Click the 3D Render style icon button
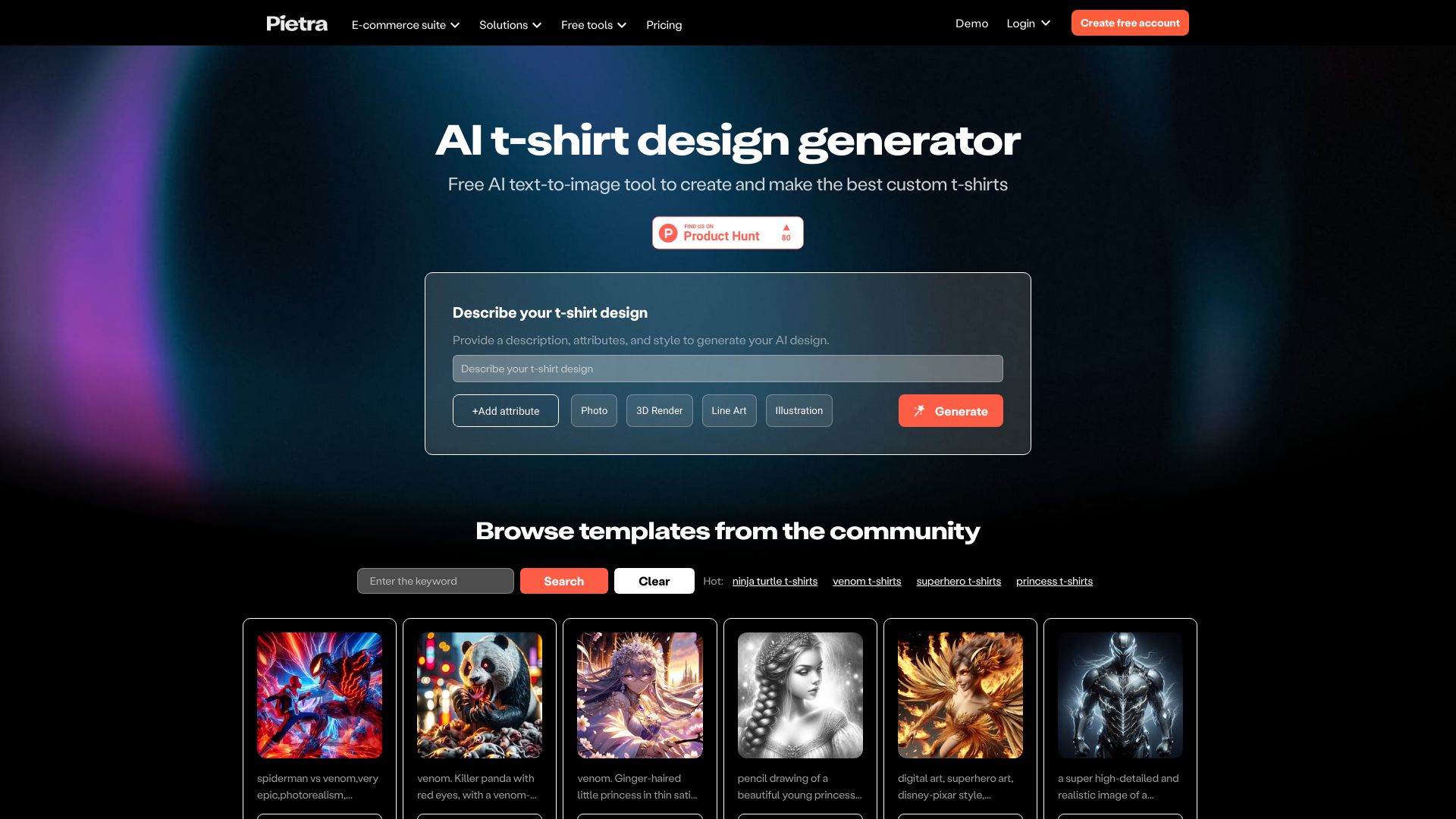Screen dimensions: 1456x819 [x=659, y=410]
